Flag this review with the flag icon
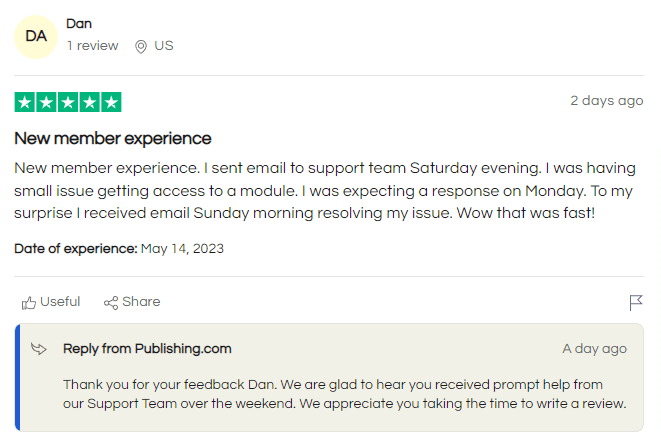This screenshot has height=448, width=661. coord(635,302)
